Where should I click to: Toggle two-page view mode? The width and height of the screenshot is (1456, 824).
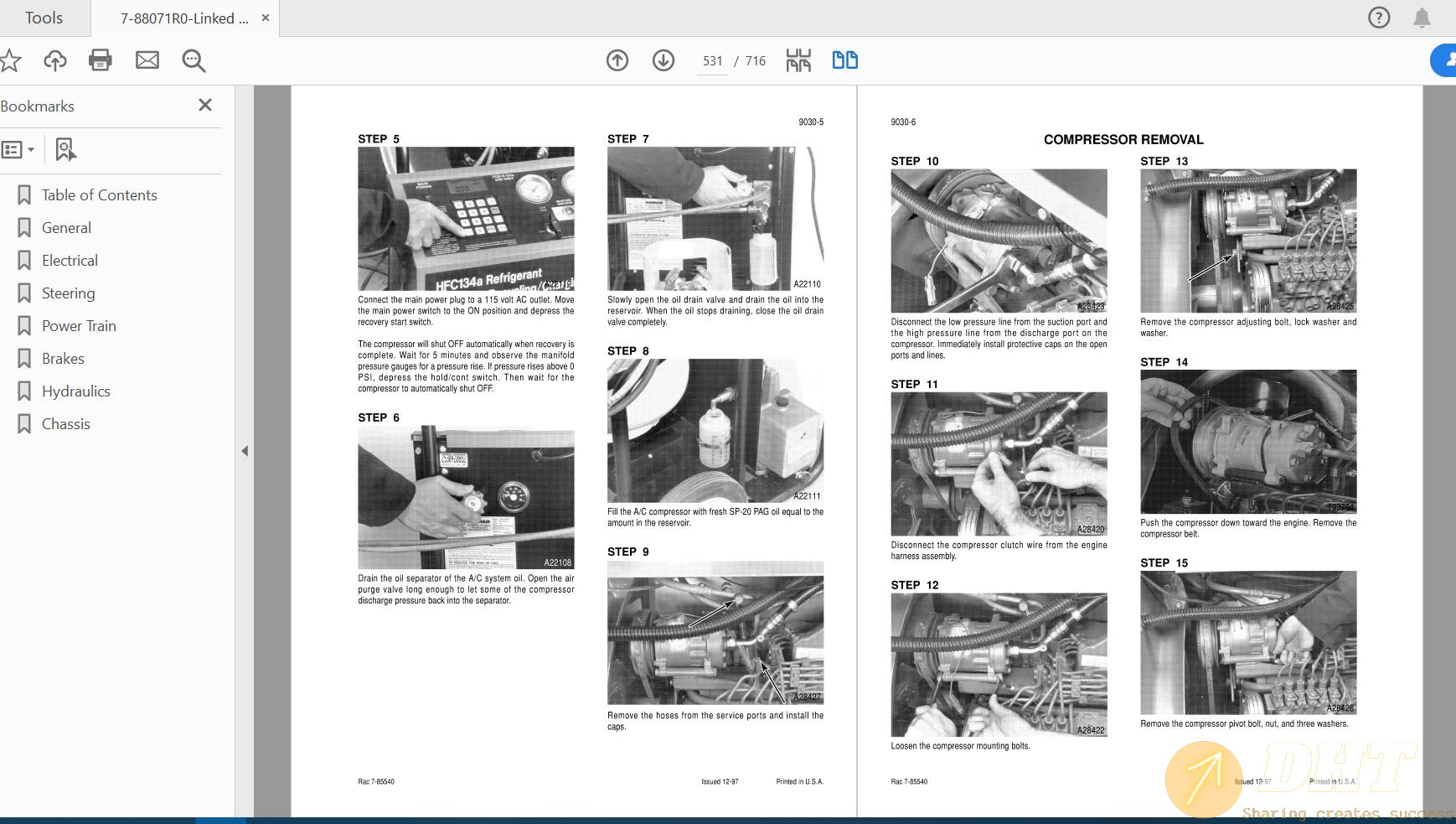pyautogui.click(x=844, y=60)
